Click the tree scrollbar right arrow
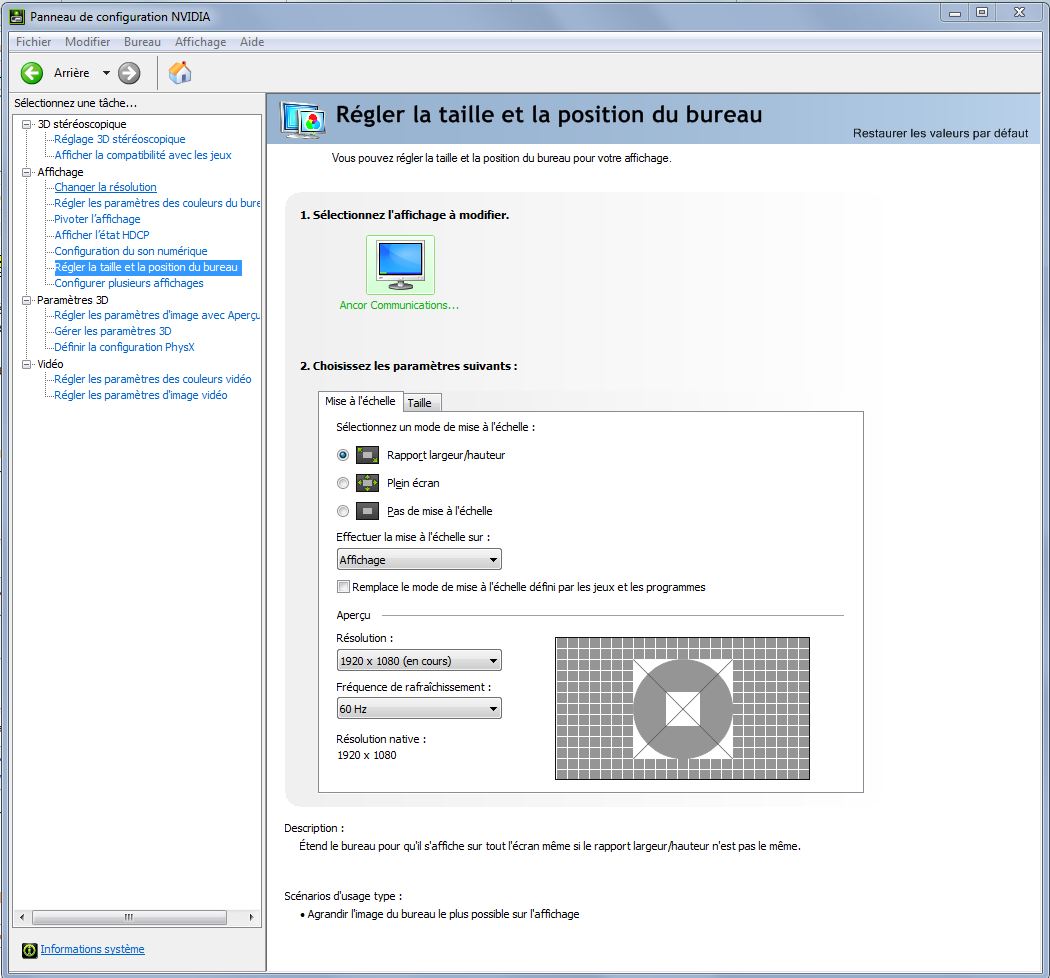The image size is (1050, 978). pyautogui.click(x=251, y=917)
